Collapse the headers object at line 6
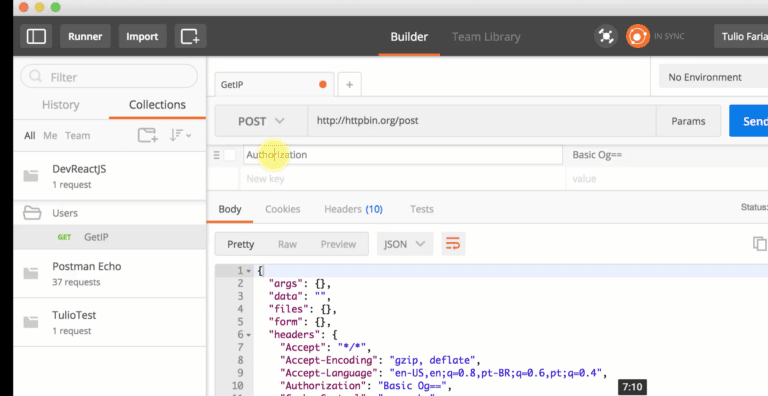This screenshot has height=396, width=768. pyautogui.click(x=248, y=335)
